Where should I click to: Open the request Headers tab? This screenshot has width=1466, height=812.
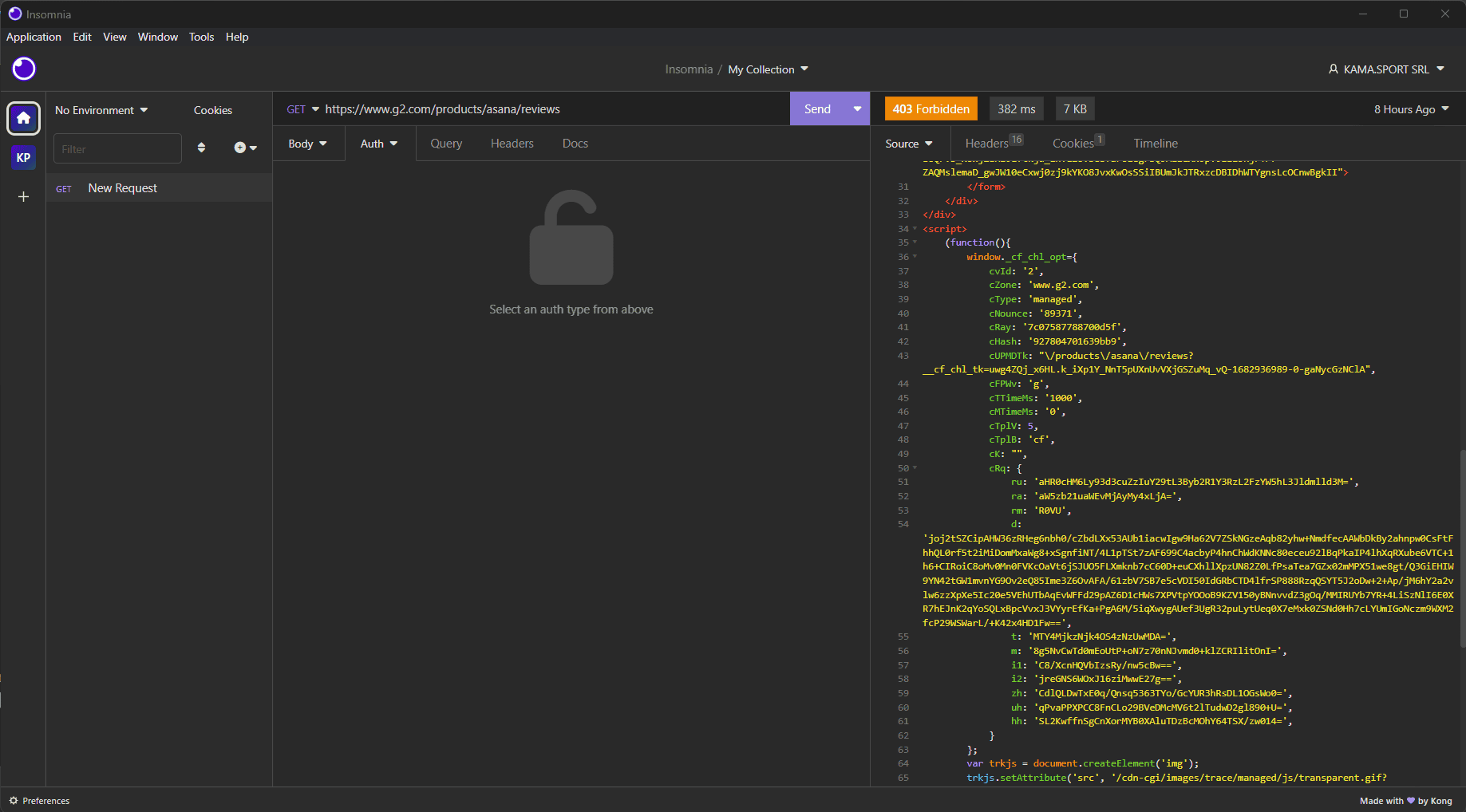pyautogui.click(x=512, y=144)
